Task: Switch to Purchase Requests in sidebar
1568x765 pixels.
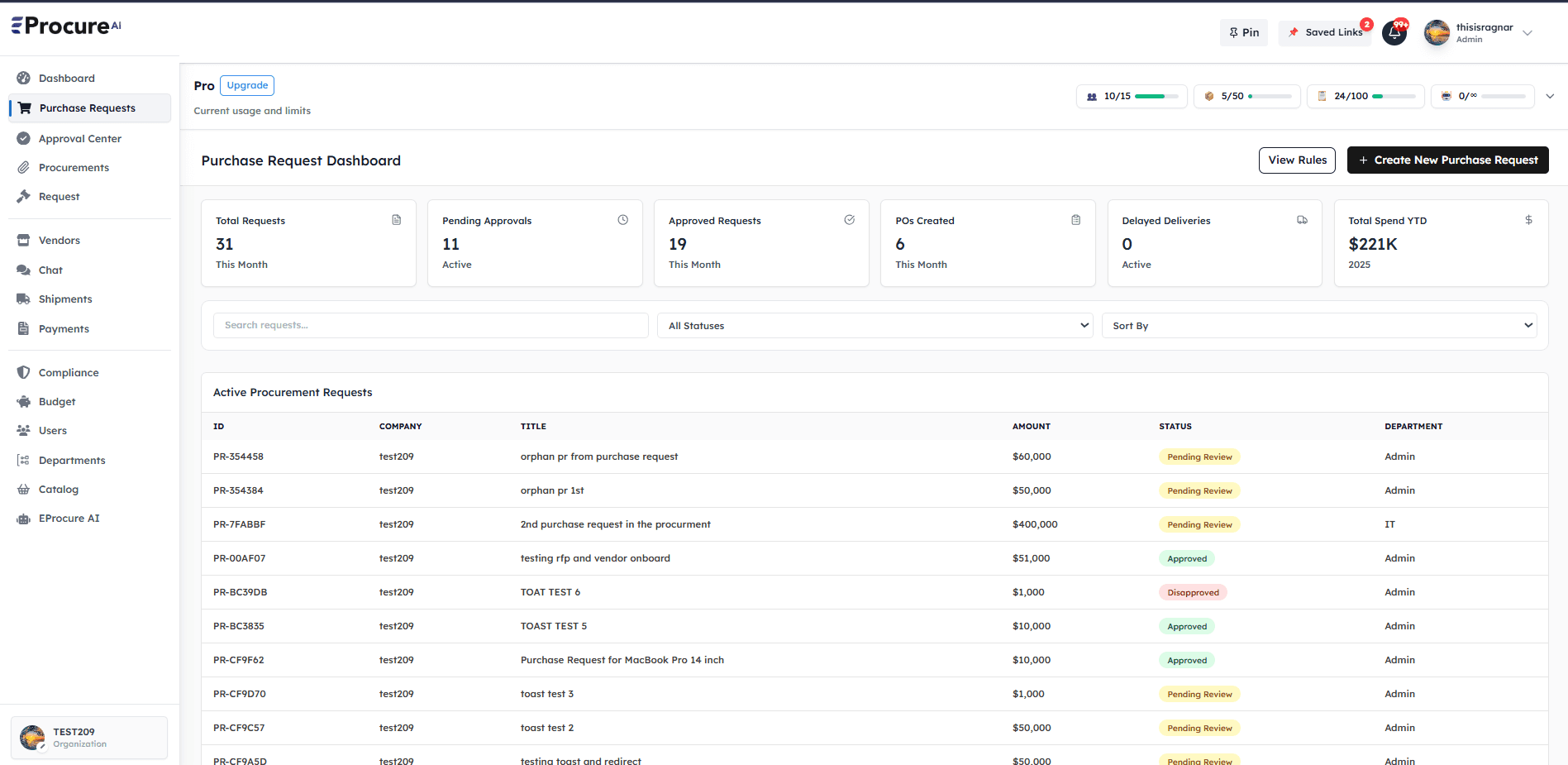Action: click(87, 108)
